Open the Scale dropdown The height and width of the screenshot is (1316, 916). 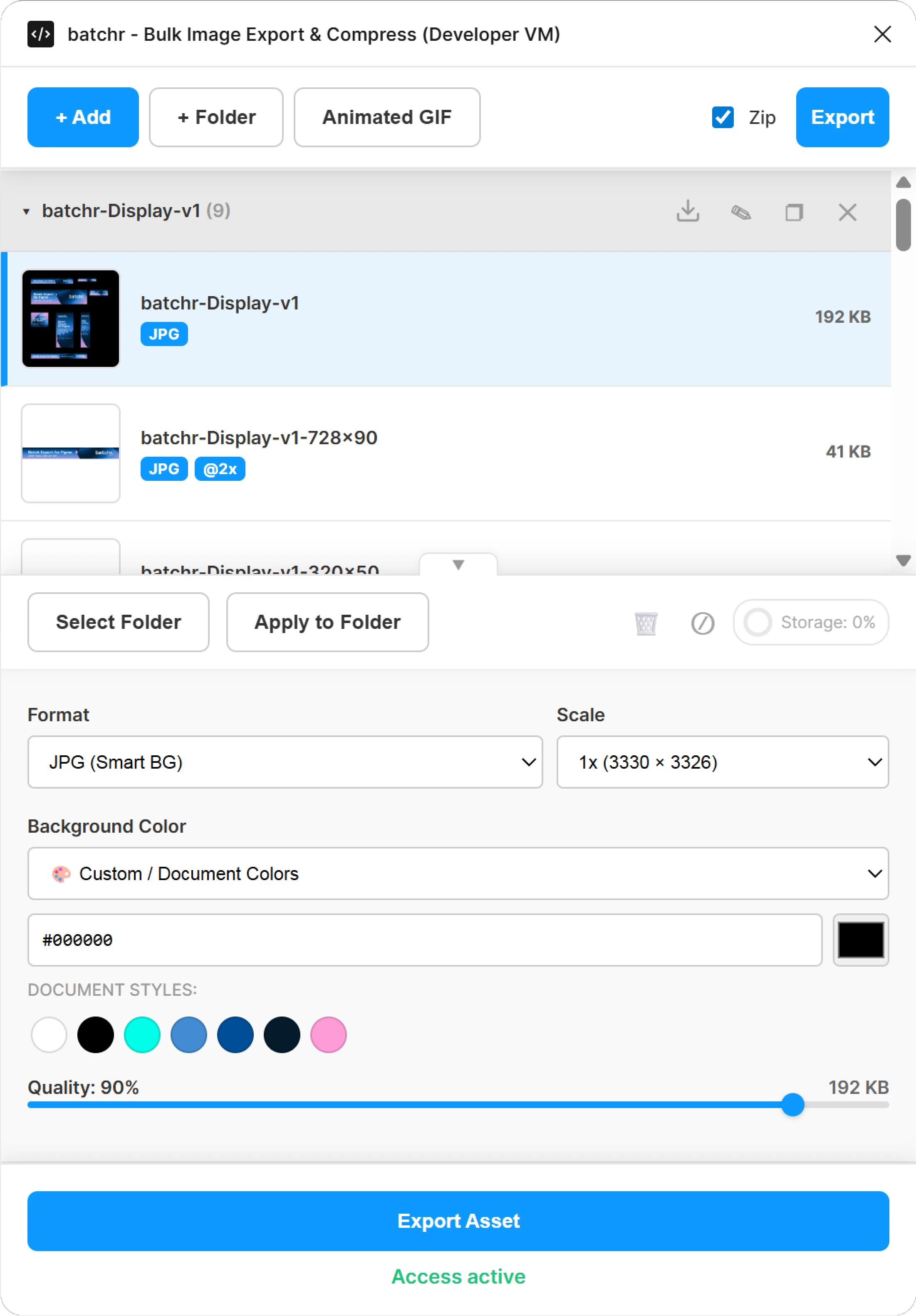coord(721,762)
